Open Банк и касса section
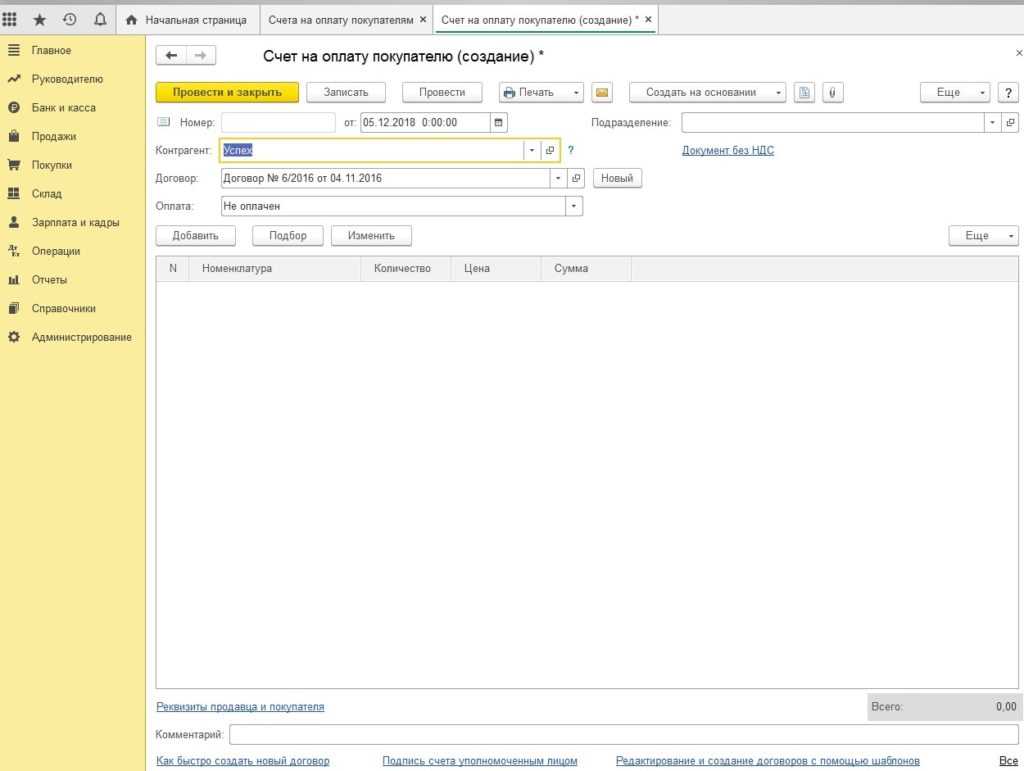Screen dimensions: 1024x771 tap(63, 107)
